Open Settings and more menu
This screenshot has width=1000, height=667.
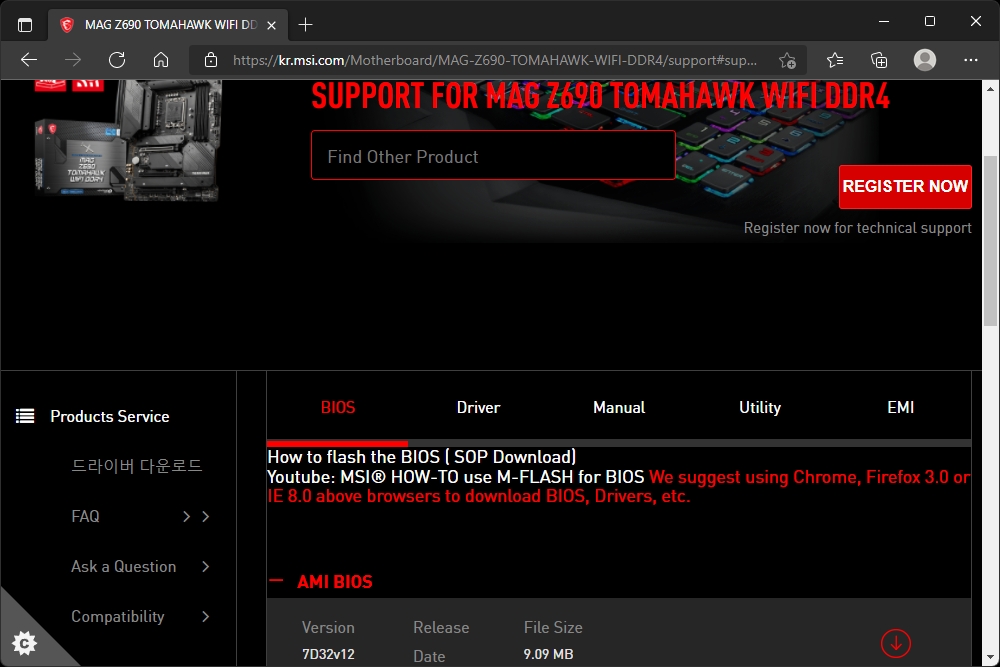point(971,60)
